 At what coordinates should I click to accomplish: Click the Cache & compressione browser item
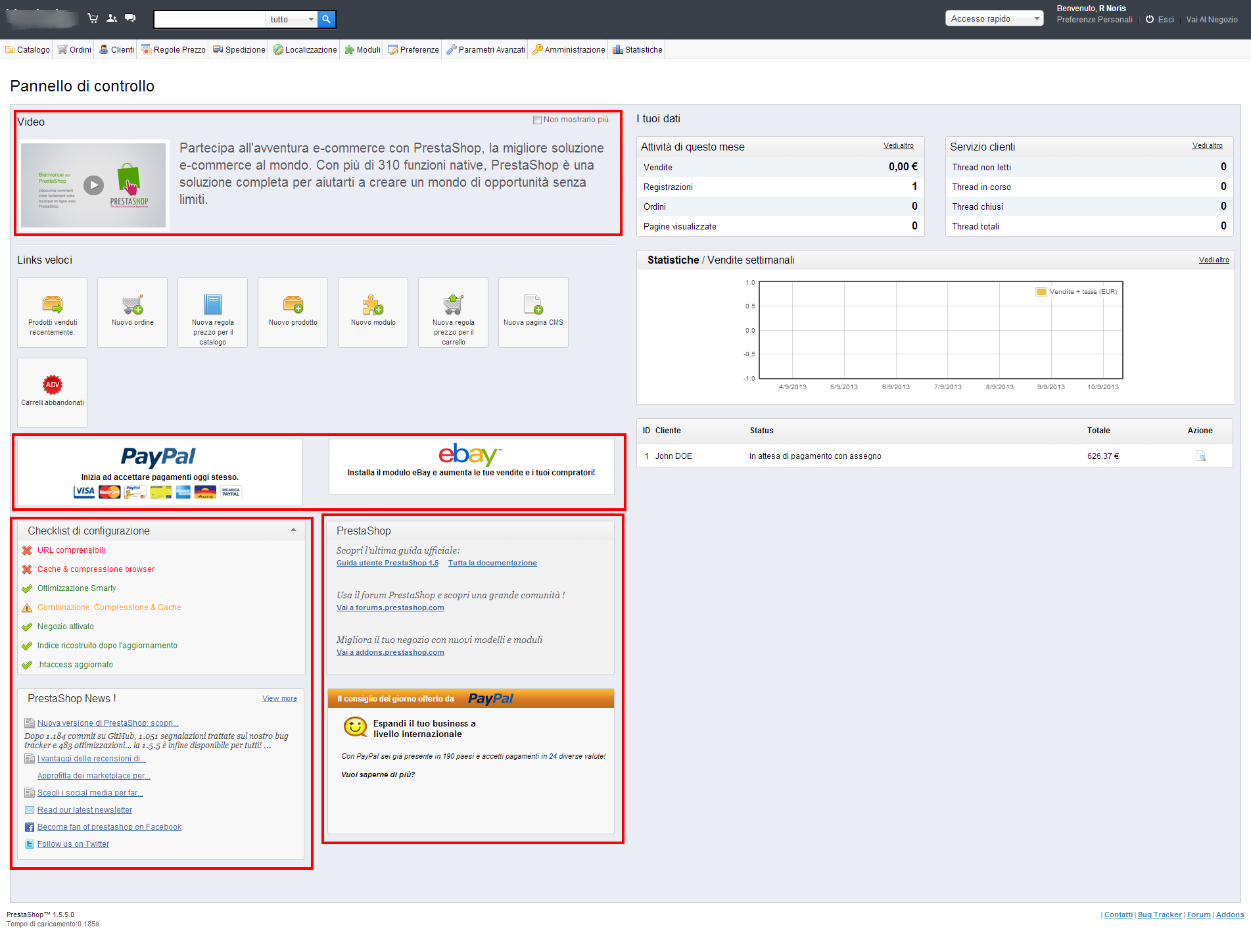(x=96, y=569)
